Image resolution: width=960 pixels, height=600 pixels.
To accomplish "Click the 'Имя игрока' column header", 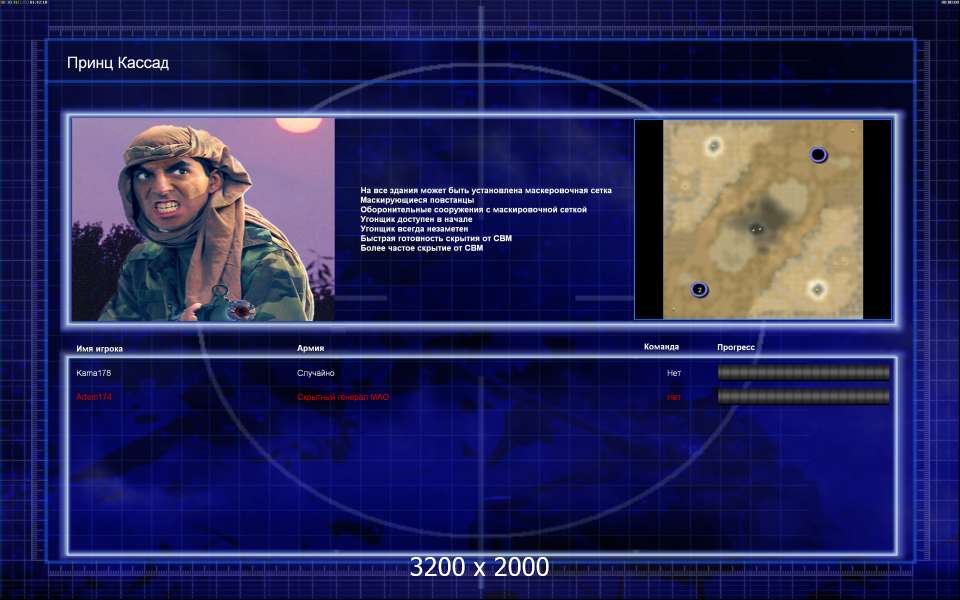I will (x=100, y=348).
